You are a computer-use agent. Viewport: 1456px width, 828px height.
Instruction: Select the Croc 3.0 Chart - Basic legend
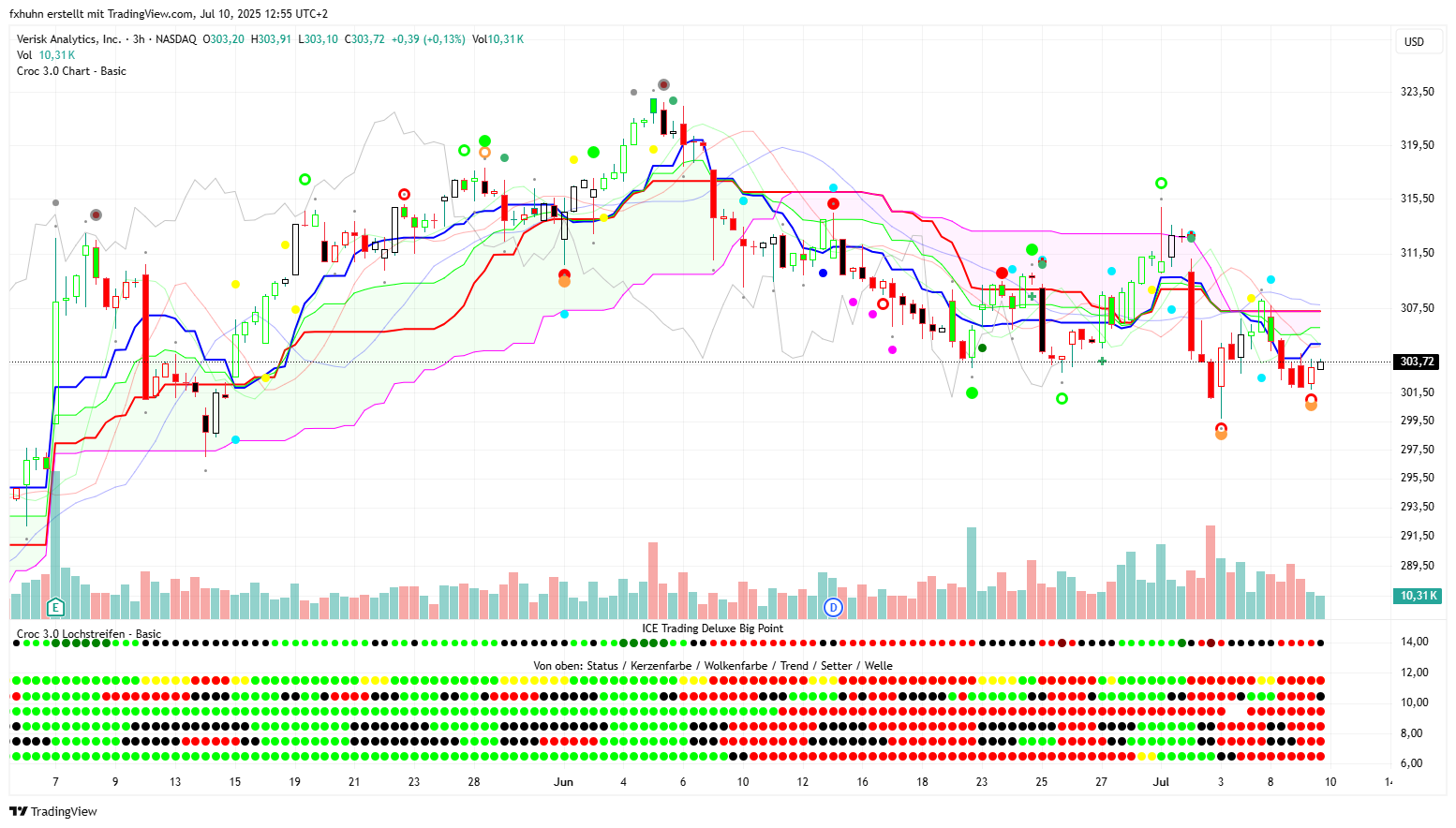(x=71, y=71)
